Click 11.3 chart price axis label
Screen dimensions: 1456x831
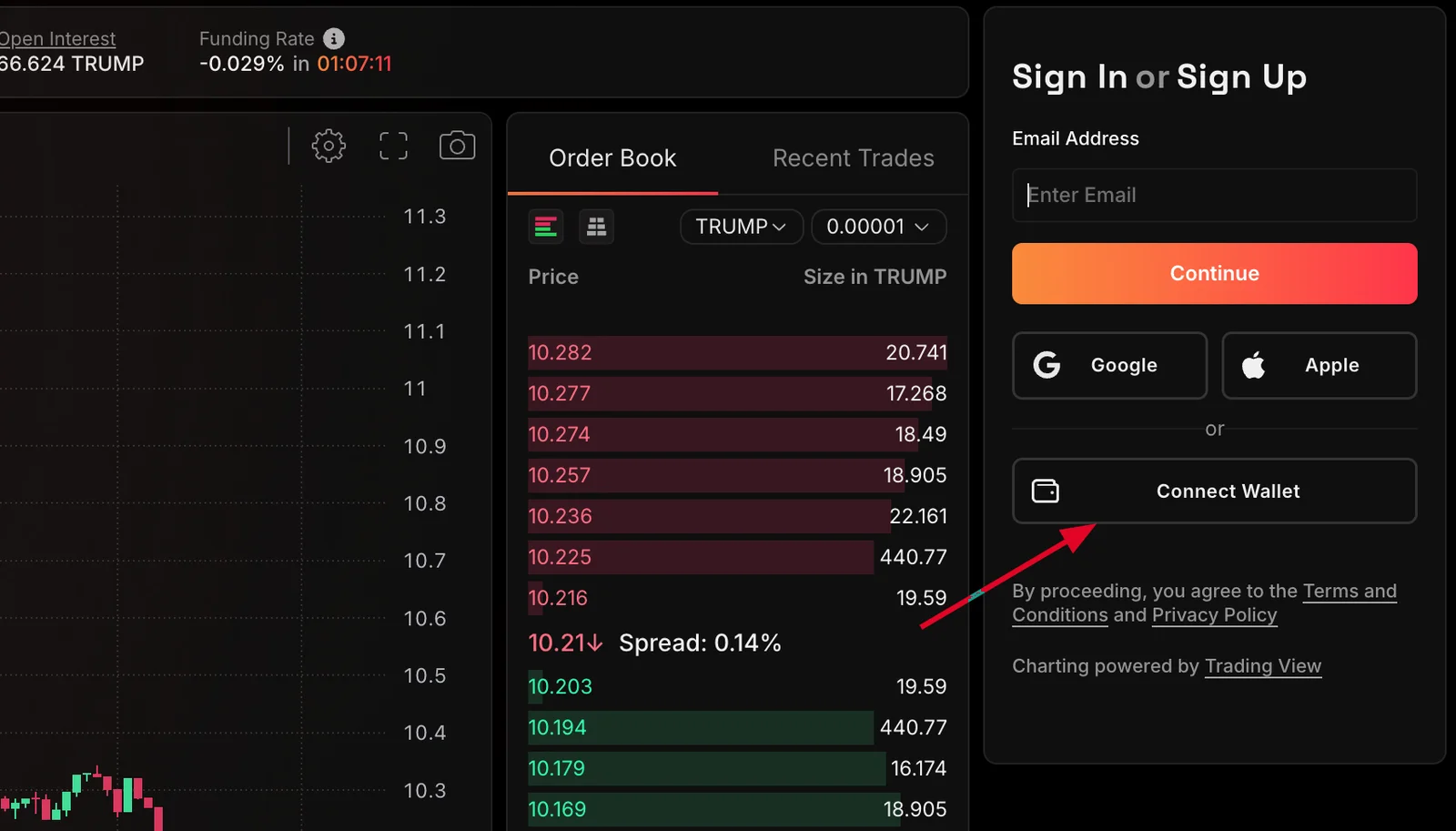point(425,217)
